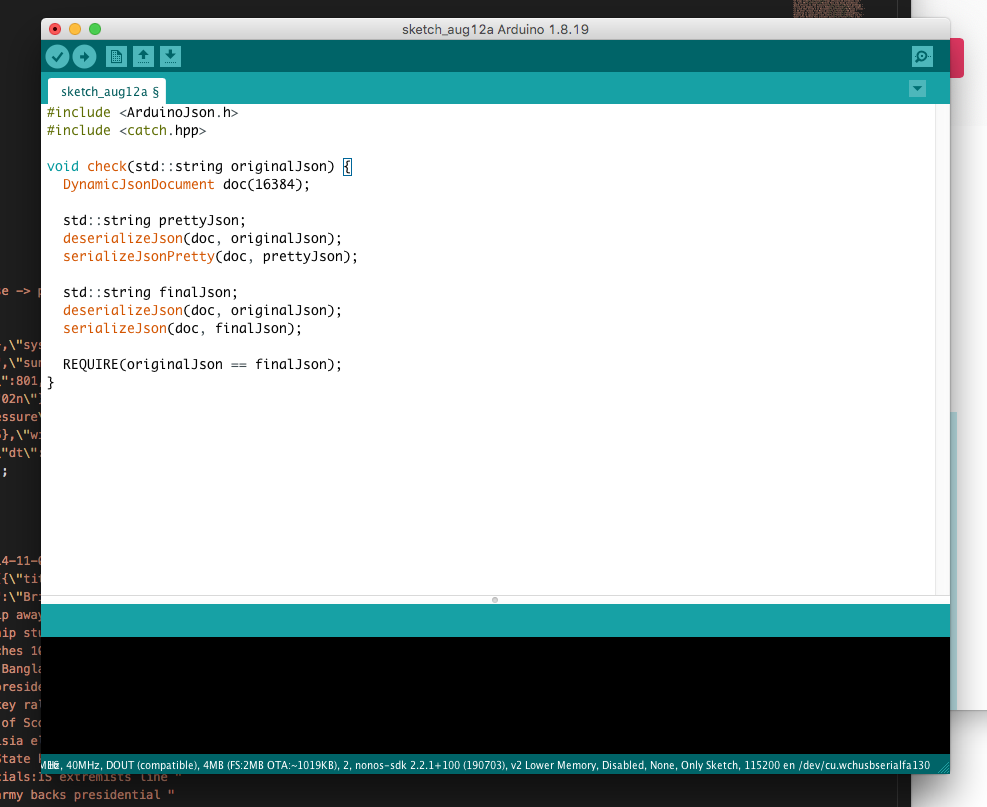The image size is (987, 807).
Task: Click '/dev/cu.wchusbserialfa130' port in status bar
Action: tap(864, 765)
